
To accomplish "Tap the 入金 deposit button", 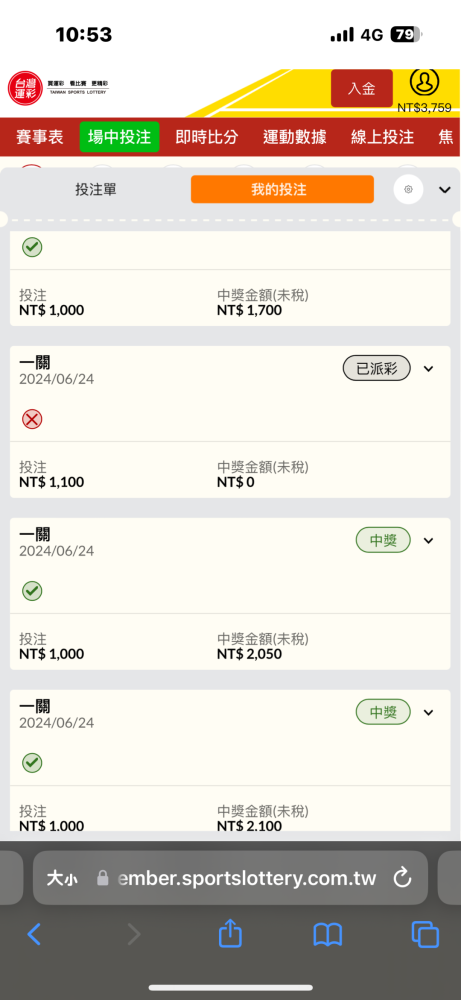I will pyautogui.click(x=362, y=88).
